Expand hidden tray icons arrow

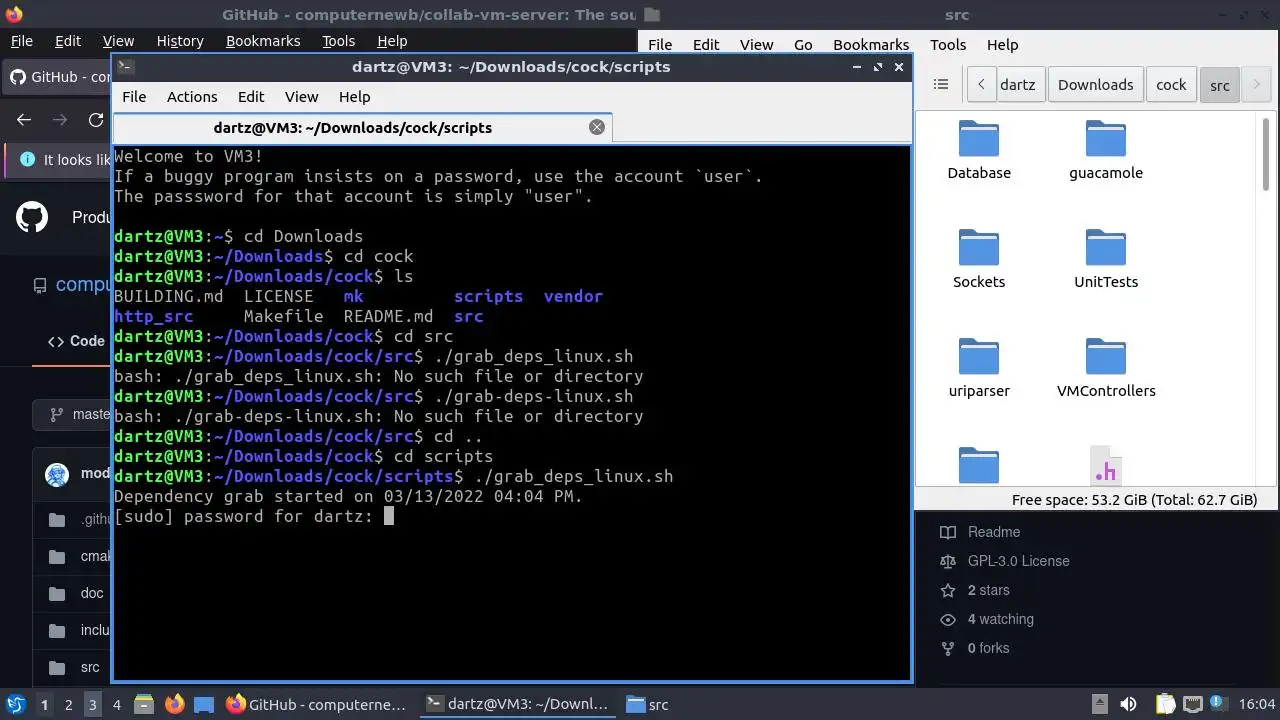(x=1099, y=704)
